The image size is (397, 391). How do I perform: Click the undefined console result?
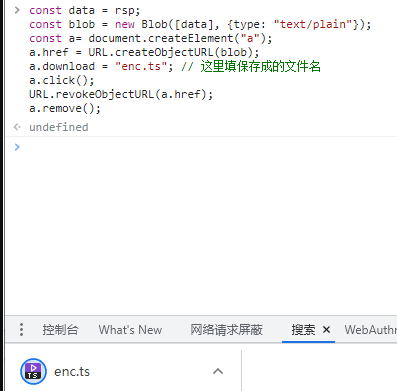click(59, 127)
